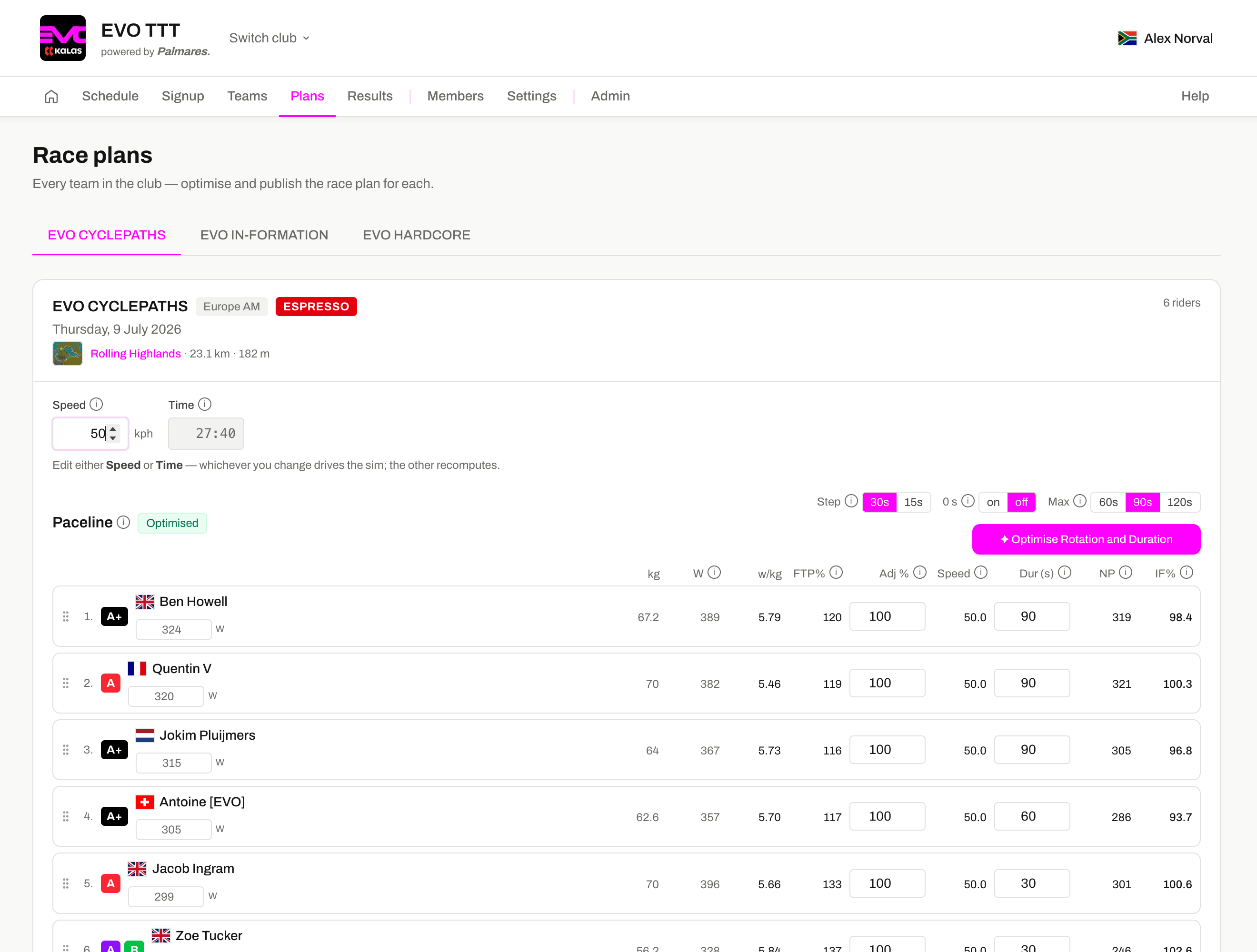The image size is (1257, 952).
Task: Open the Switch club dropdown
Action: pyautogui.click(x=269, y=38)
